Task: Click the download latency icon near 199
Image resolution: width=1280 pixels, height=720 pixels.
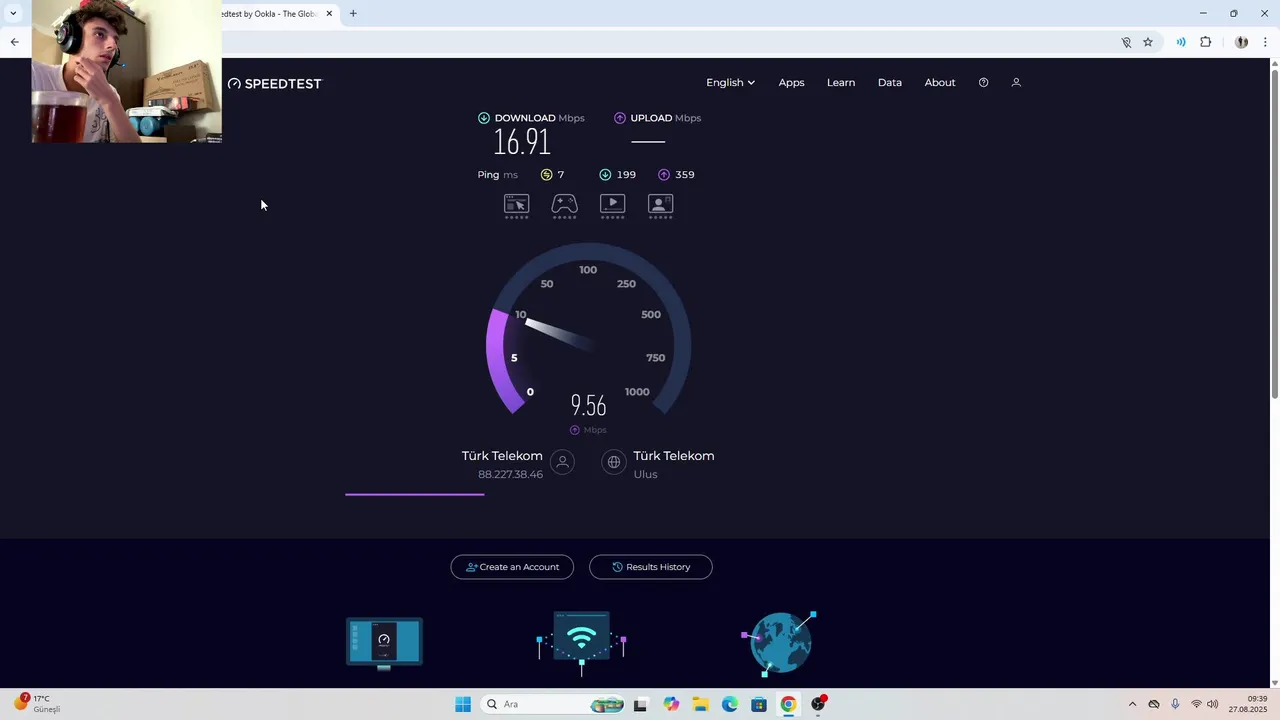Action: tap(605, 174)
